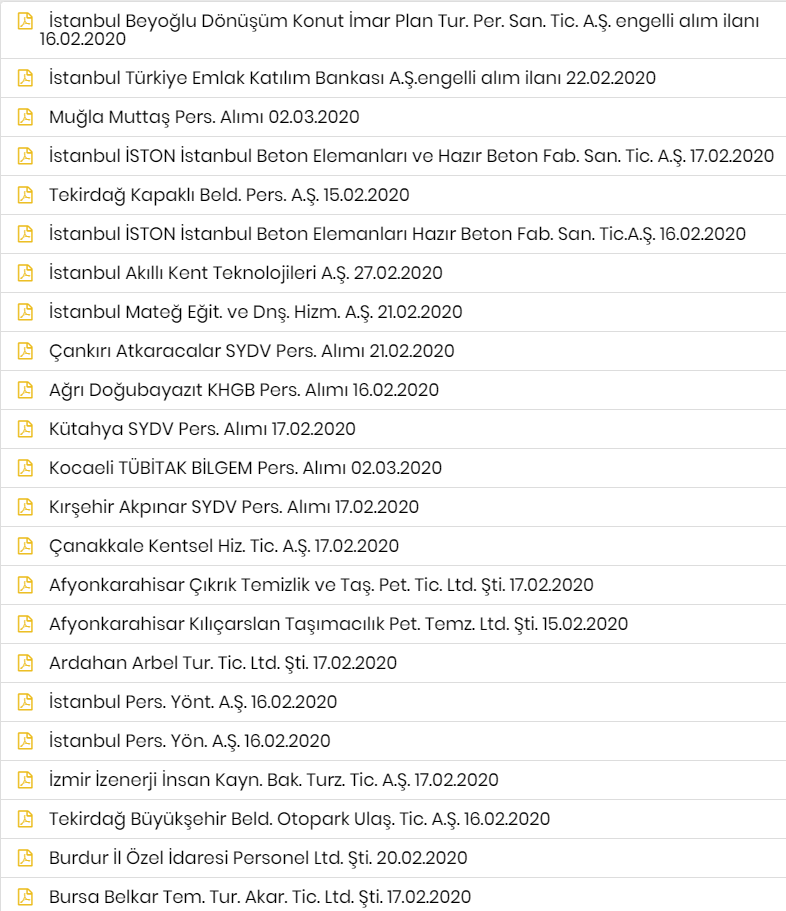Screen dimensions: 786x911
Task: Open Kütahya SYDV Pers. Alımı 17.02.2020
Action: pyautogui.click(x=202, y=429)
